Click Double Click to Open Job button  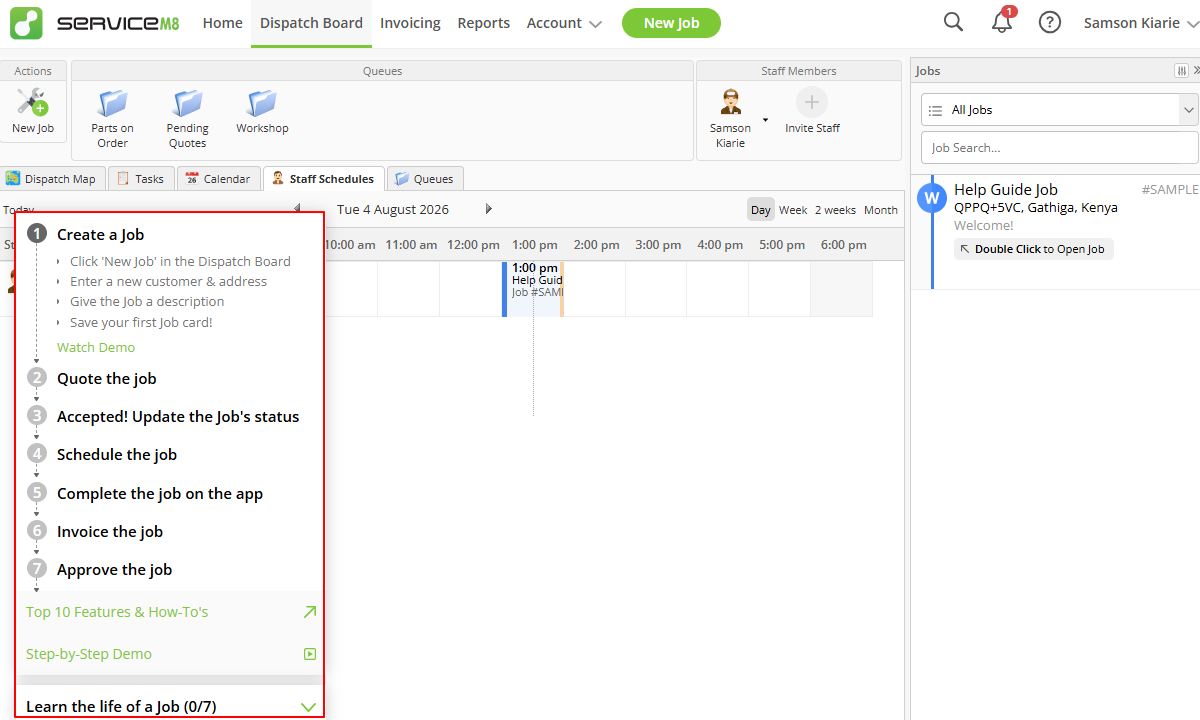(x=1033, y=249)
